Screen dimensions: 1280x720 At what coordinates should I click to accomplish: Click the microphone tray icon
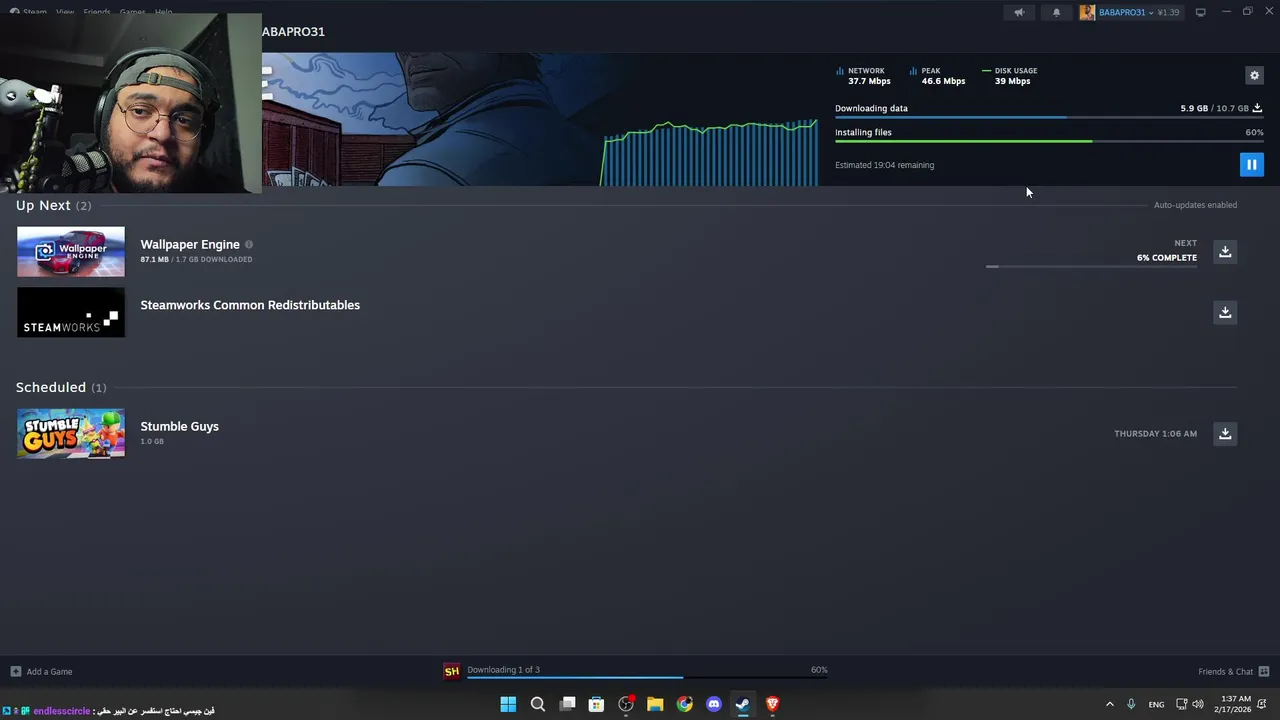click(x=1131, y=705)
